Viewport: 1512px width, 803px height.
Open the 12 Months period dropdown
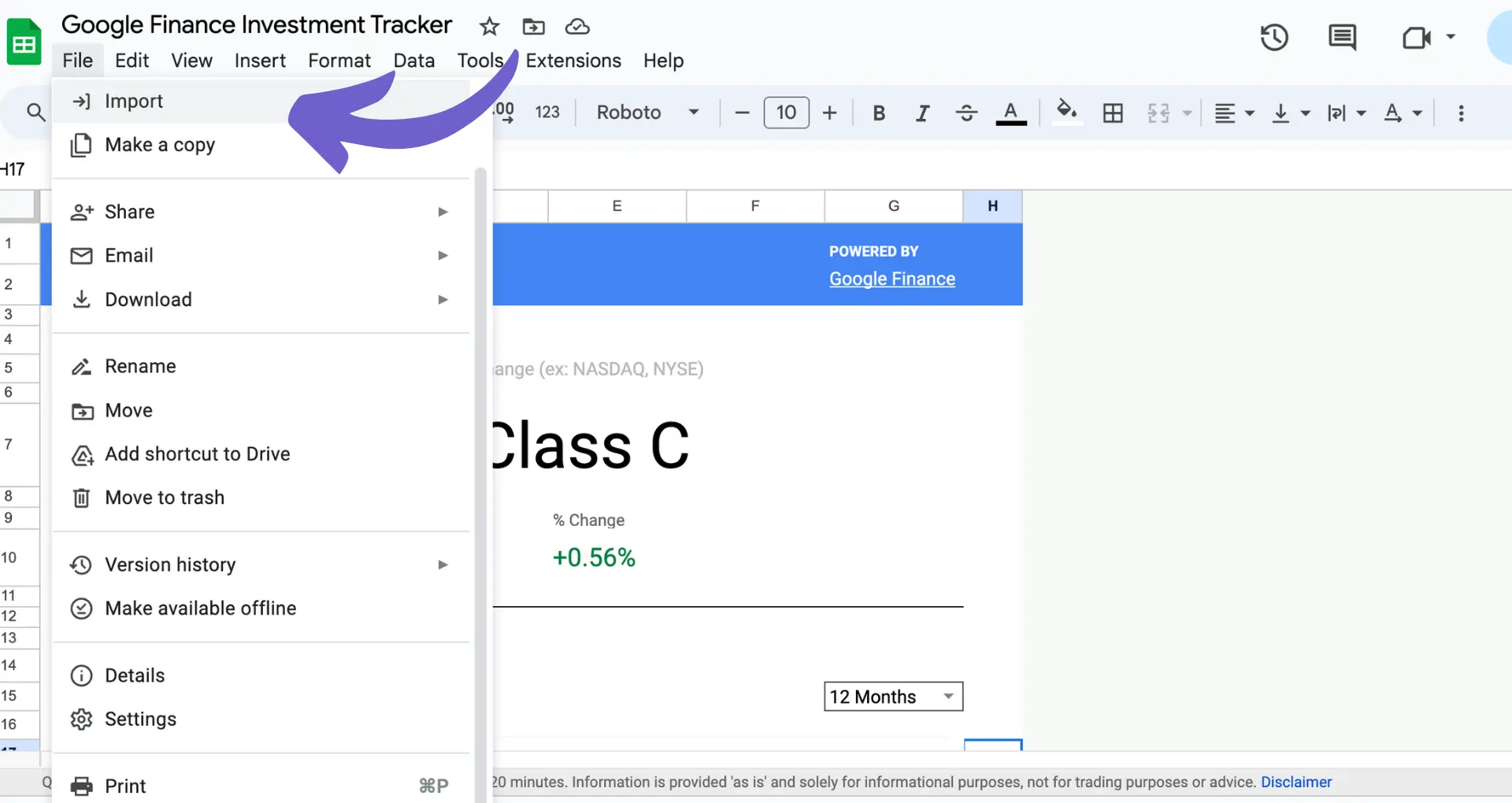click(893, 697)
